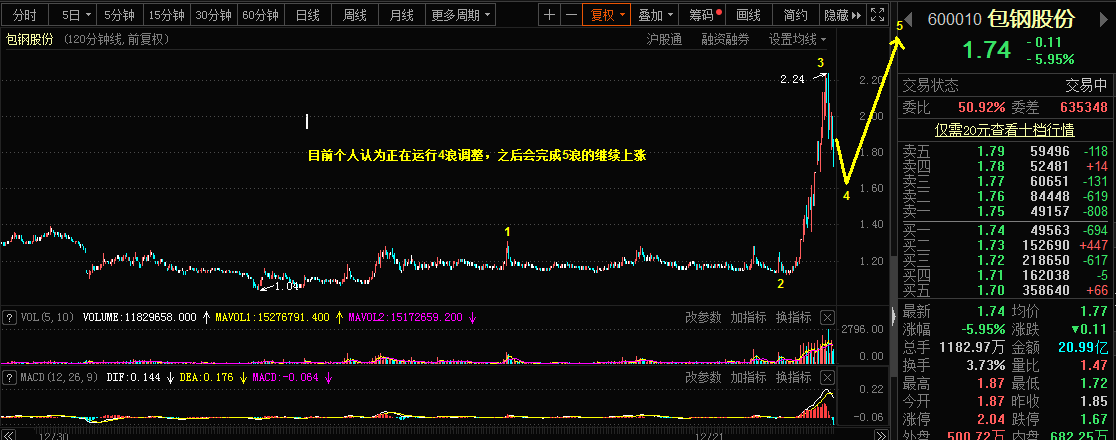This screenshot has height=440, width=1116.
Task: Click 仅需20元查看十档行情 link
Action: (1004, 130)
